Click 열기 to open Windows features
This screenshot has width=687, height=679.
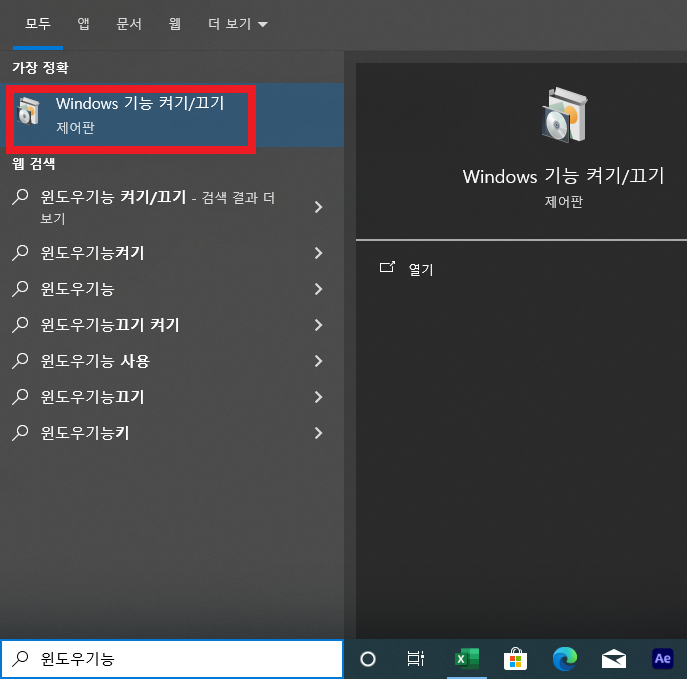[421, 269]
